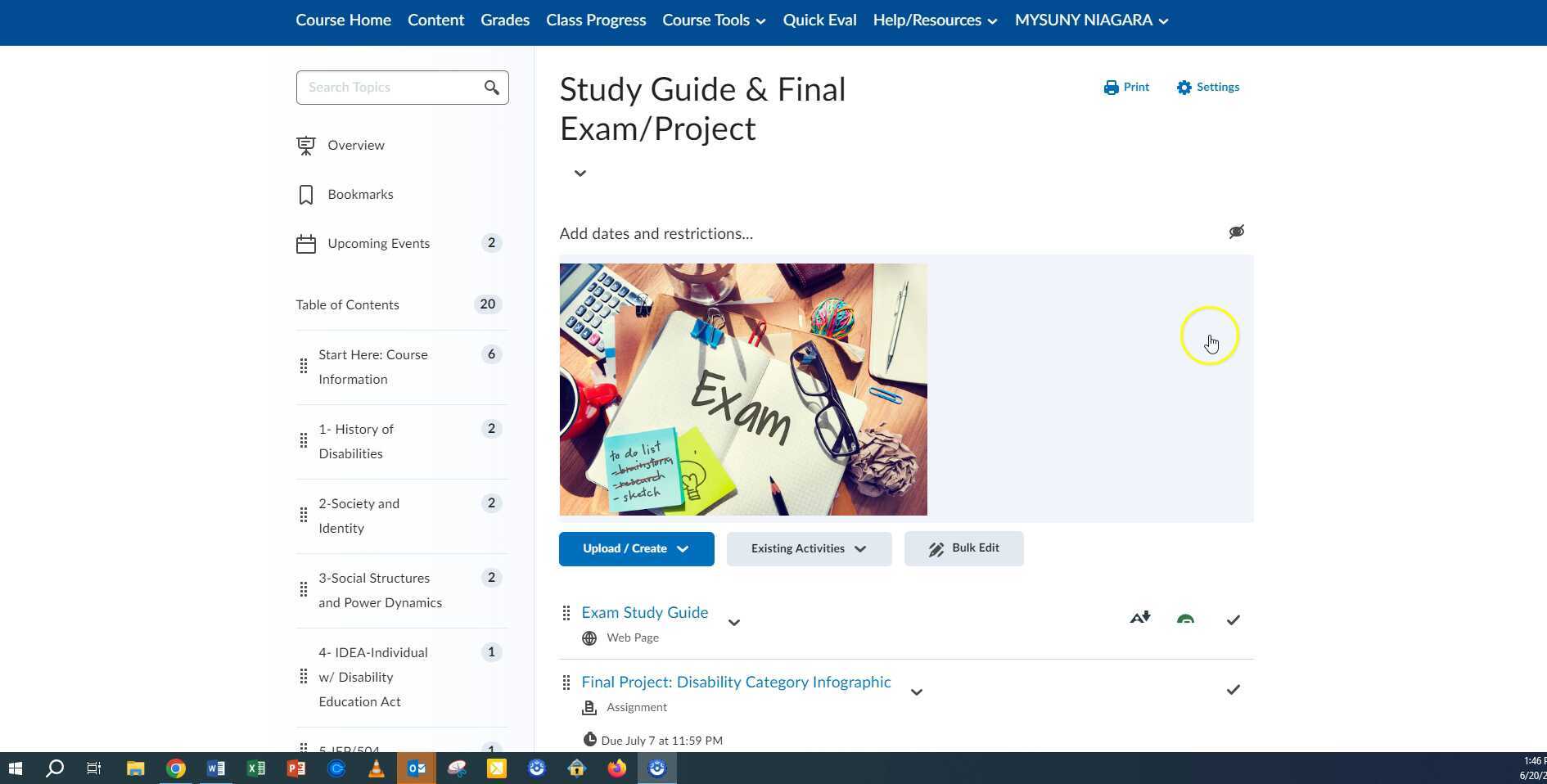Open Outlook from the taskbar
This screenshot has width=1547, height=784.
[417, 768]
